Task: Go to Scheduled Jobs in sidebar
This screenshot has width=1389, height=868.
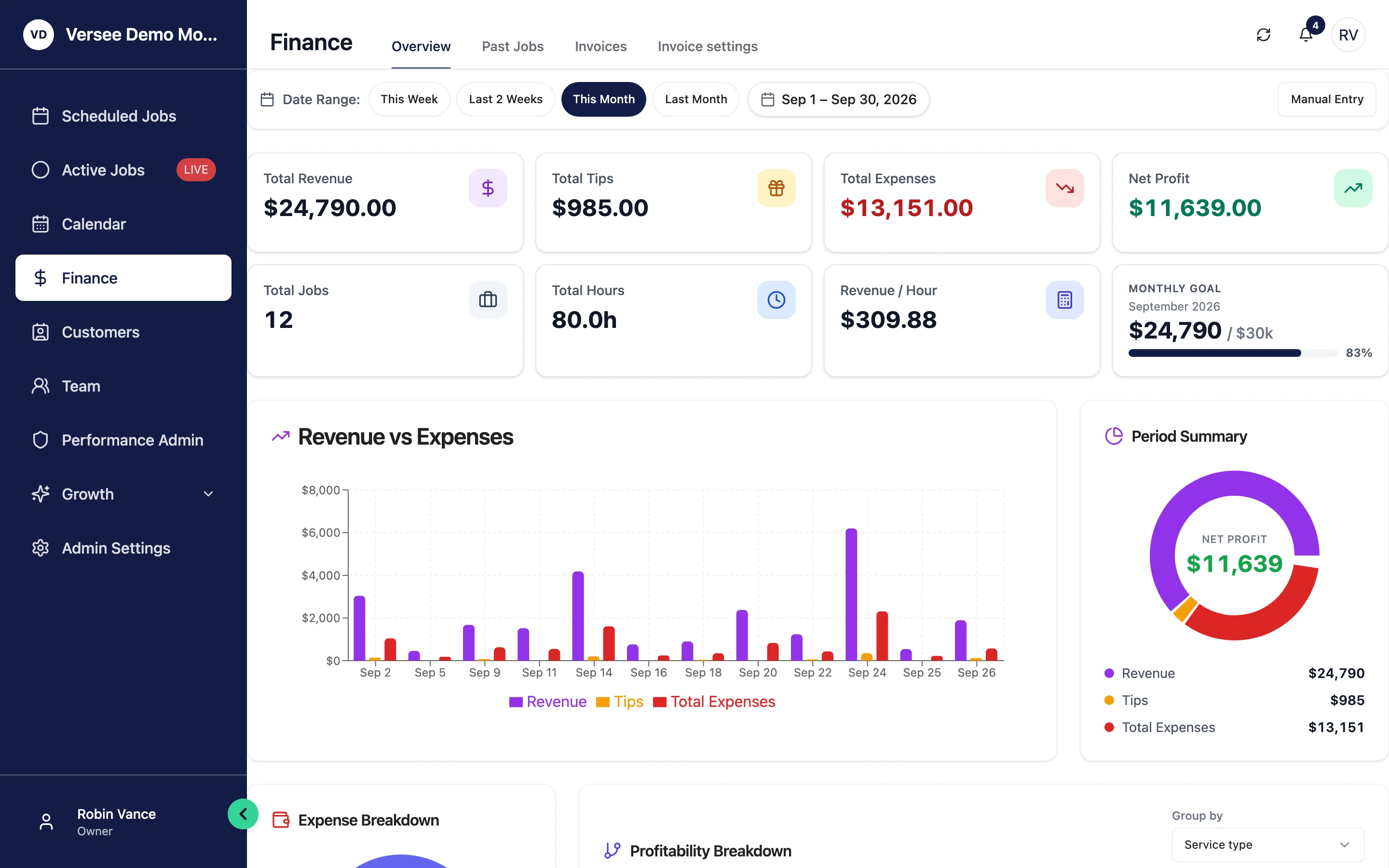Action: pyautogui.click(x=123, y=116)
